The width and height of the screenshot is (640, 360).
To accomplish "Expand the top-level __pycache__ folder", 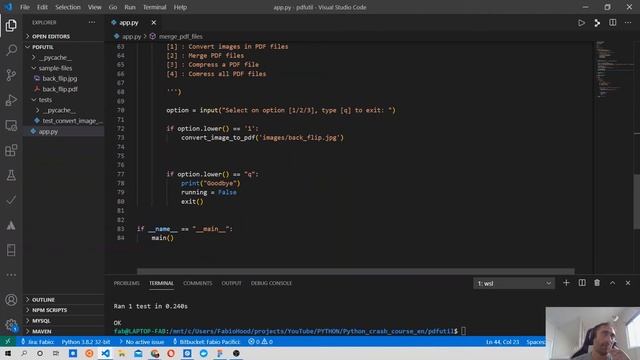I will [64, 58].
